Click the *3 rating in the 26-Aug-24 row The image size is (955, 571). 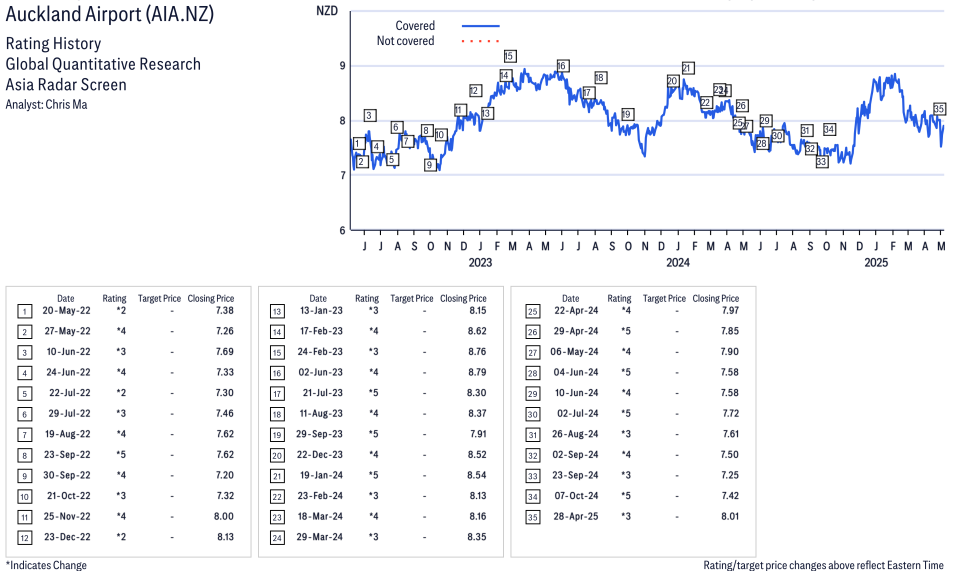626,434
